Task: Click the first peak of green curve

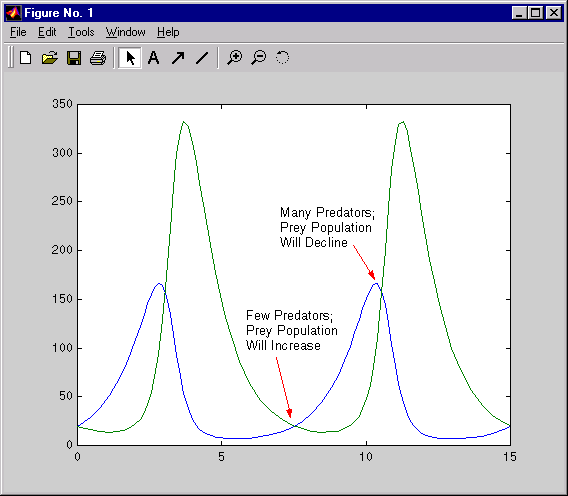Action: coord(184,122)
